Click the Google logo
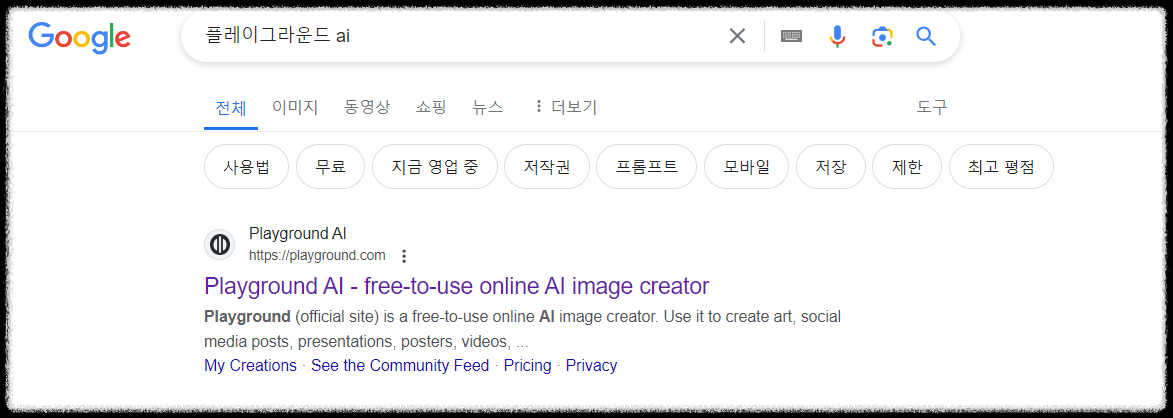 click(79, 37)
